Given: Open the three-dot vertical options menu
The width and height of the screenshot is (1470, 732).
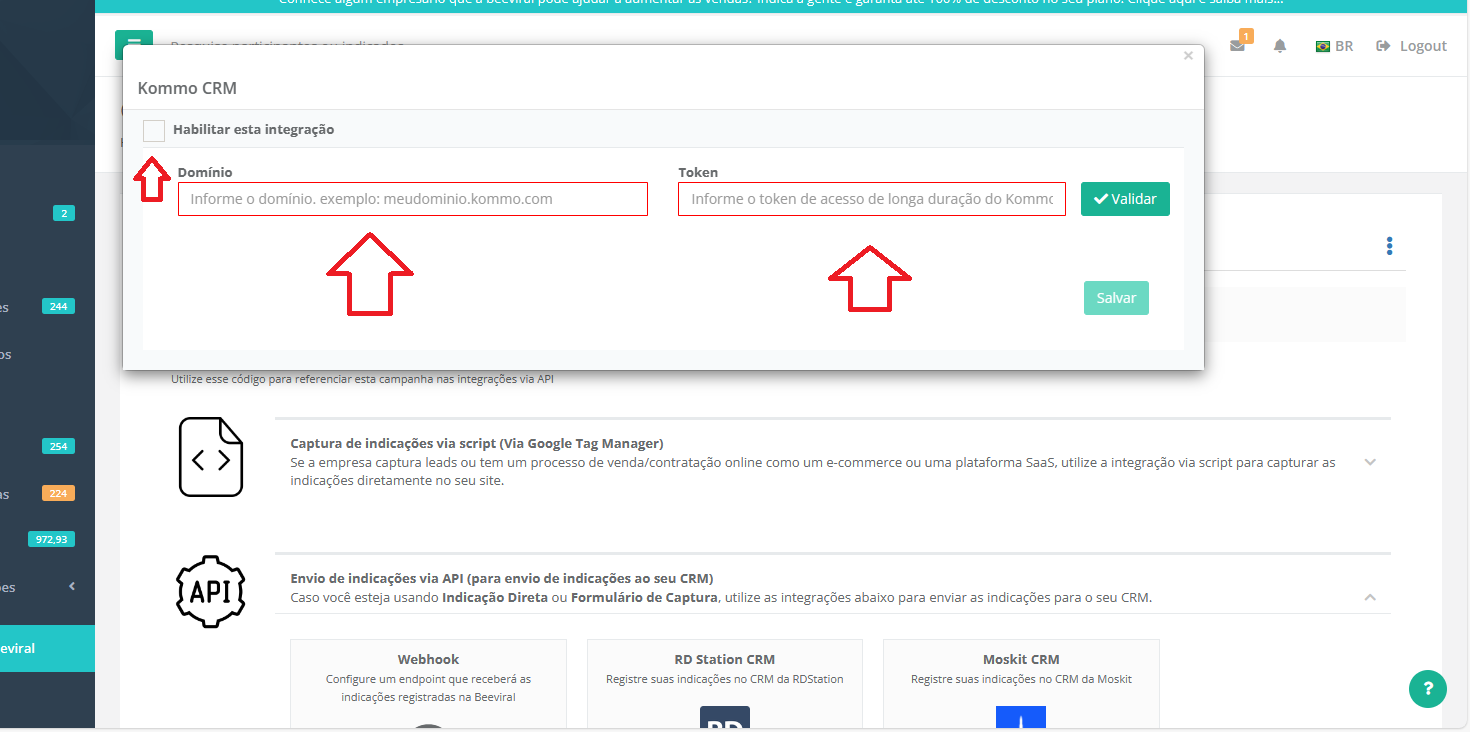Looking at the screenshot, I should point(1389,246).
